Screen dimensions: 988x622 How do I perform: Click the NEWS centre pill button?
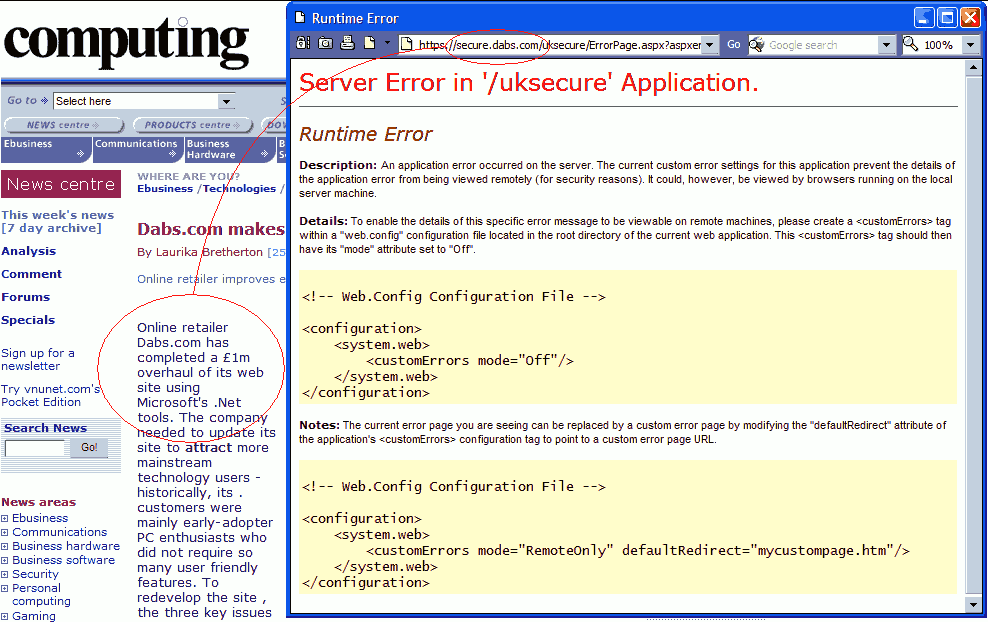pos(64,125)
